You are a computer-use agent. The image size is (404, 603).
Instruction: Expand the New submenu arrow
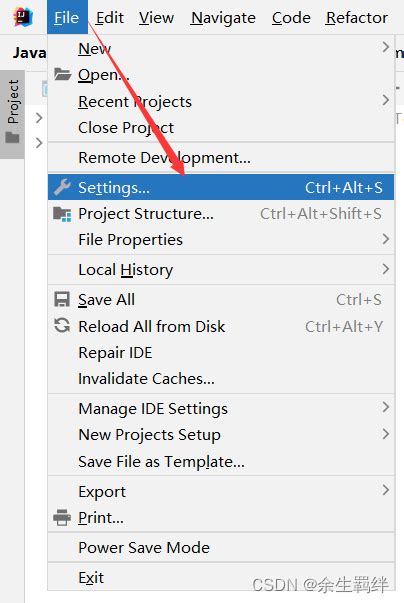(x=386, y=48)
